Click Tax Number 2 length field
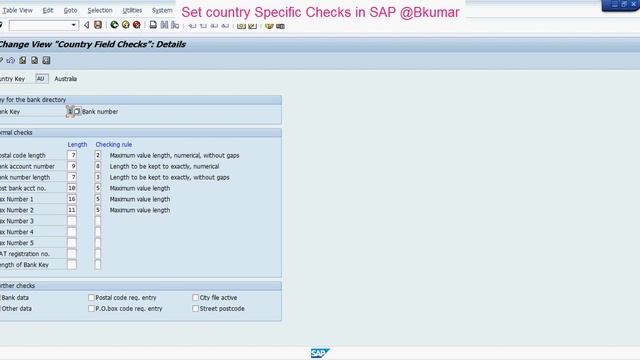 72,210
